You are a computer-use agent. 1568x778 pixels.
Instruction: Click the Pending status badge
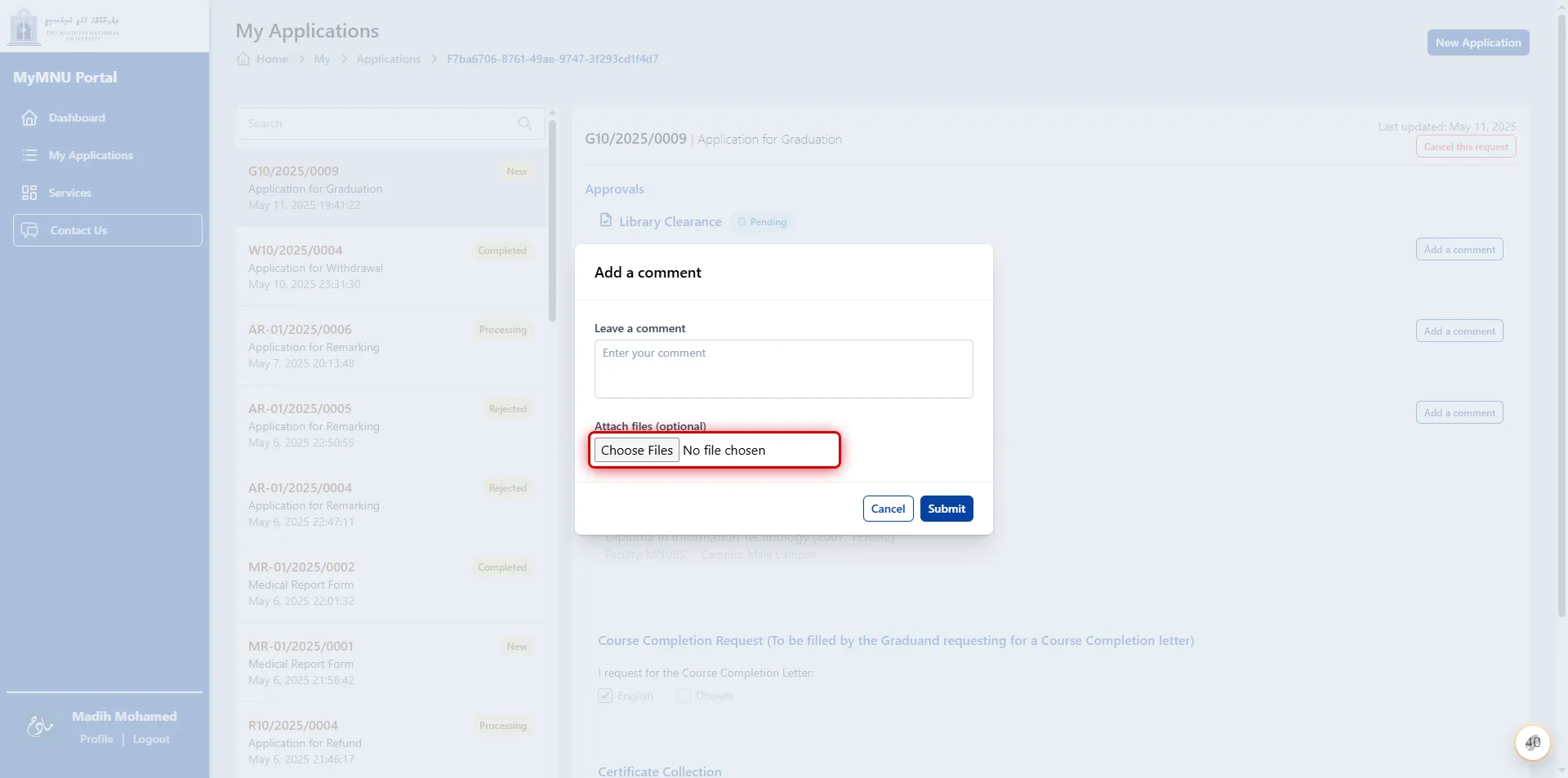[x=763, y=222]
